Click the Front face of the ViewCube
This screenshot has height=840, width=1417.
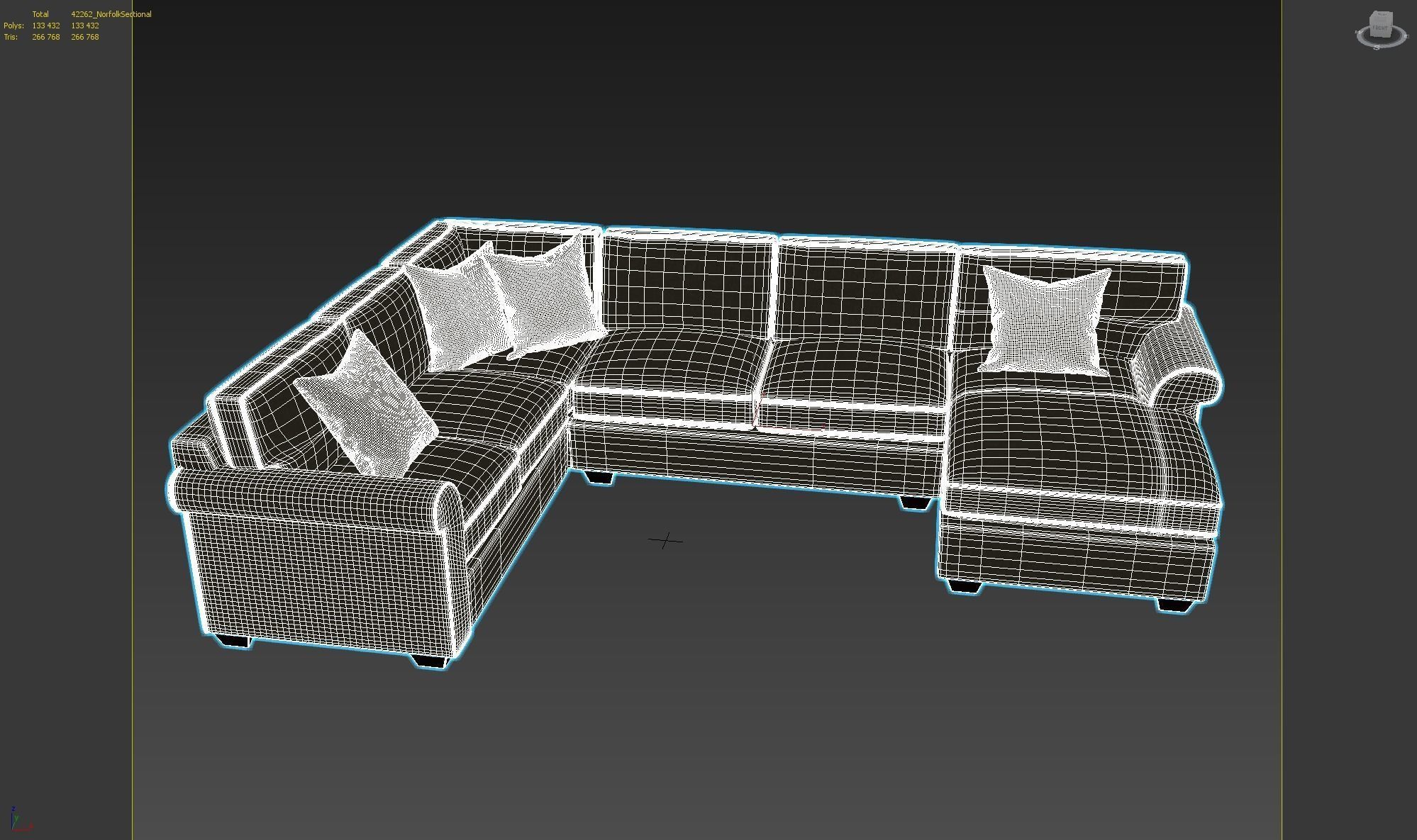pyautogui.click(x=1380, y=29)
